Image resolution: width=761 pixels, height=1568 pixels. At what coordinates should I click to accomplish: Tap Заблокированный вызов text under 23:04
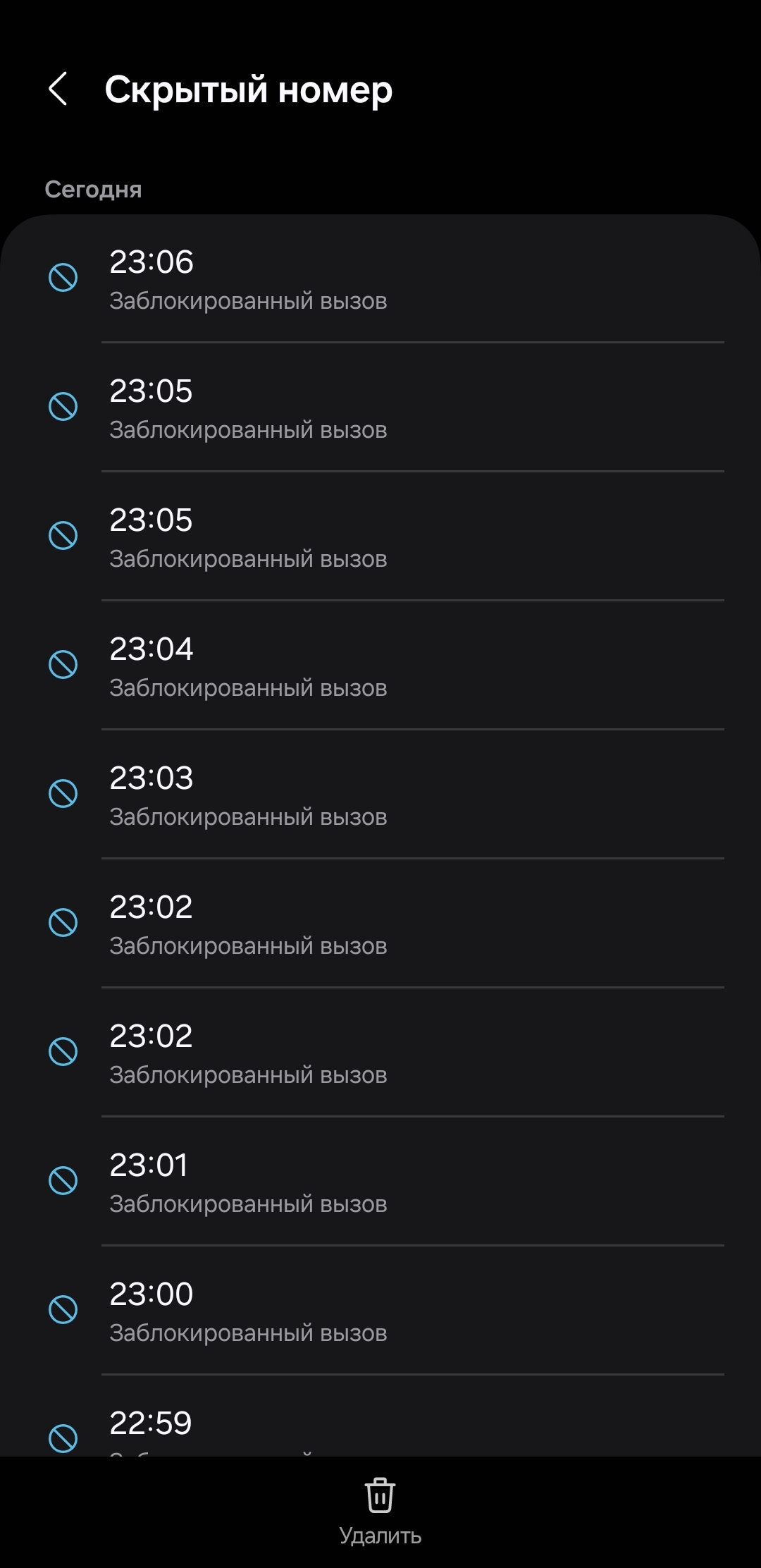tap(248, 689)
